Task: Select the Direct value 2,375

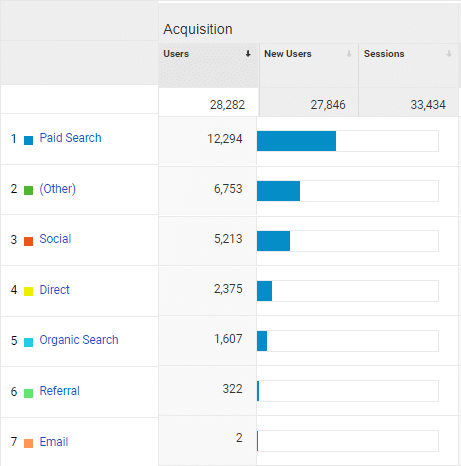Action: pos(228,289)
